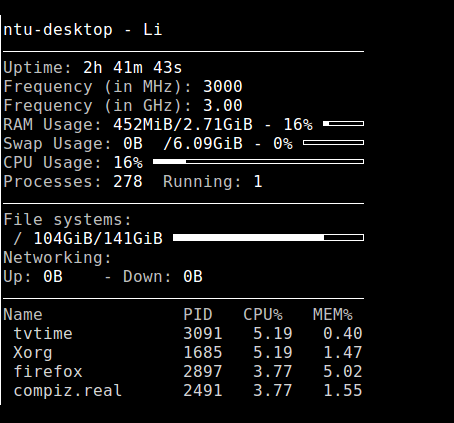Click the RAM usage progress bar
This screenshot has width=454, height=423.
click(x=343, y=124)
